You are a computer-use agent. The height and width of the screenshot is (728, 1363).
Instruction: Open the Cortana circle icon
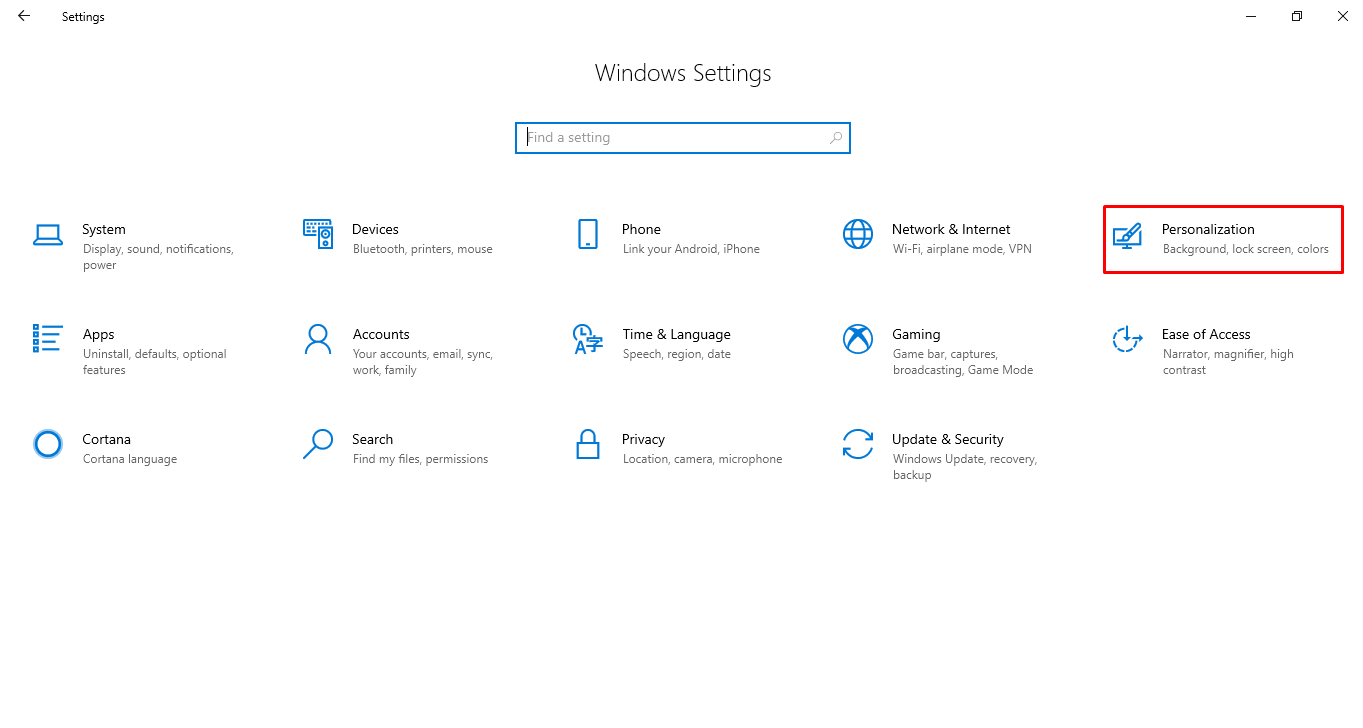48,444
